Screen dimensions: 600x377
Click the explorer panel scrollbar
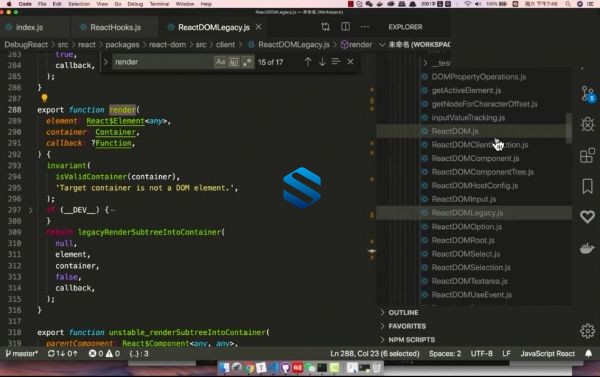[569, 128]
